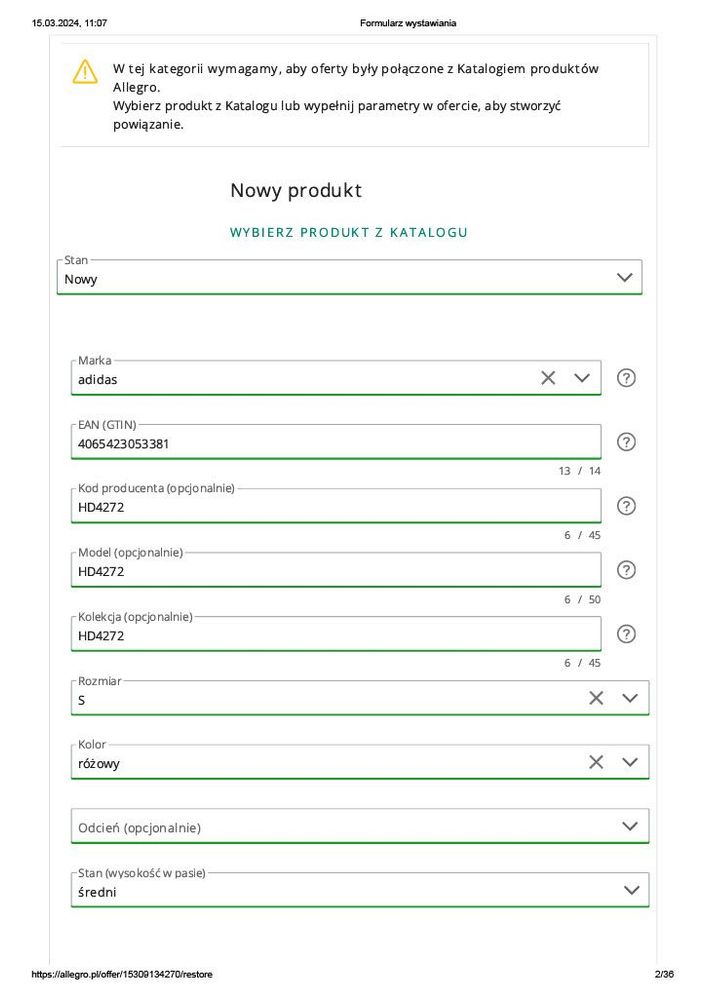Show help for Kod producenta field
704x998 pixels.
pyautogui.click(x=626, y=506)
